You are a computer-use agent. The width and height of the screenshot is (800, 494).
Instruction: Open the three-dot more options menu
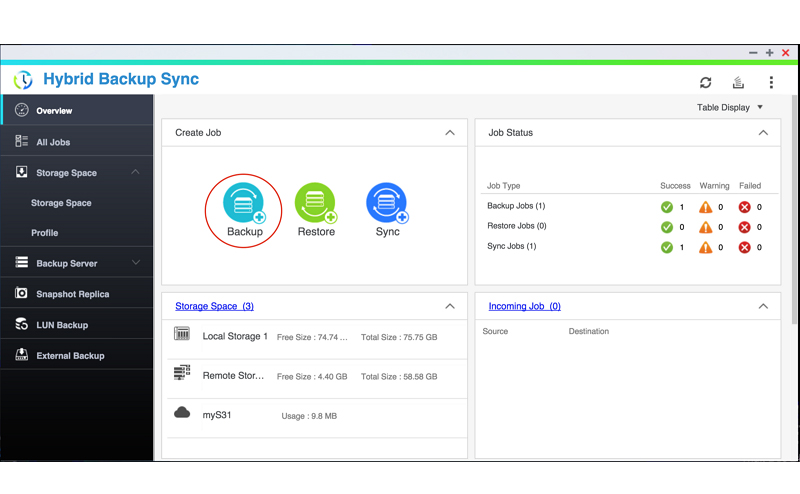(771, 82)
